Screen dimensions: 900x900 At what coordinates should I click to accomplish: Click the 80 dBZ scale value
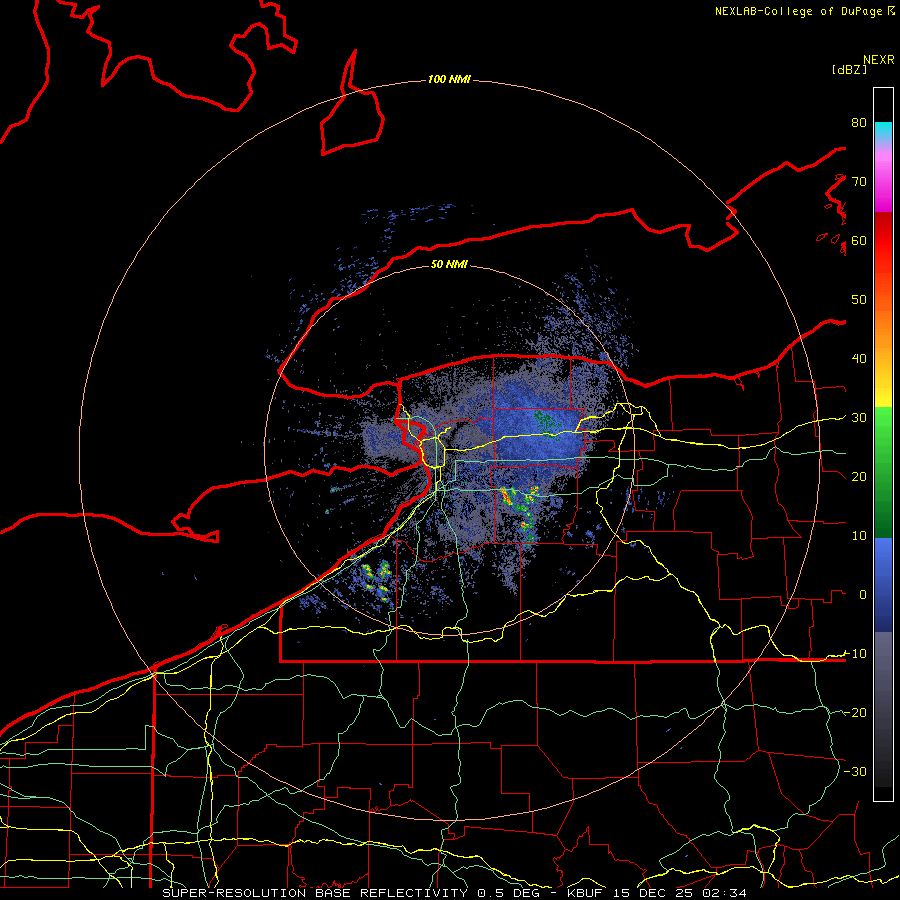tap(859, 123)
